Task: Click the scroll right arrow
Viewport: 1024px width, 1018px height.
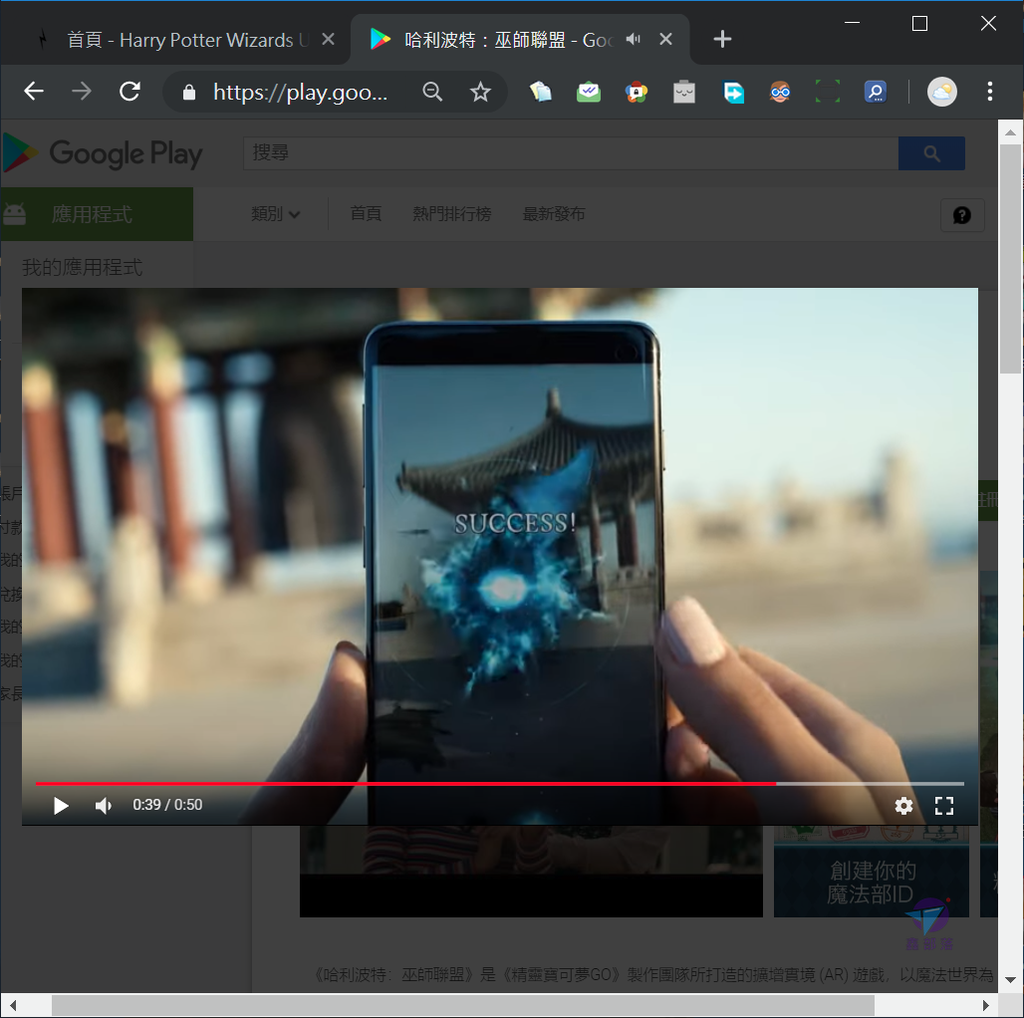Action: (985, 1006)
